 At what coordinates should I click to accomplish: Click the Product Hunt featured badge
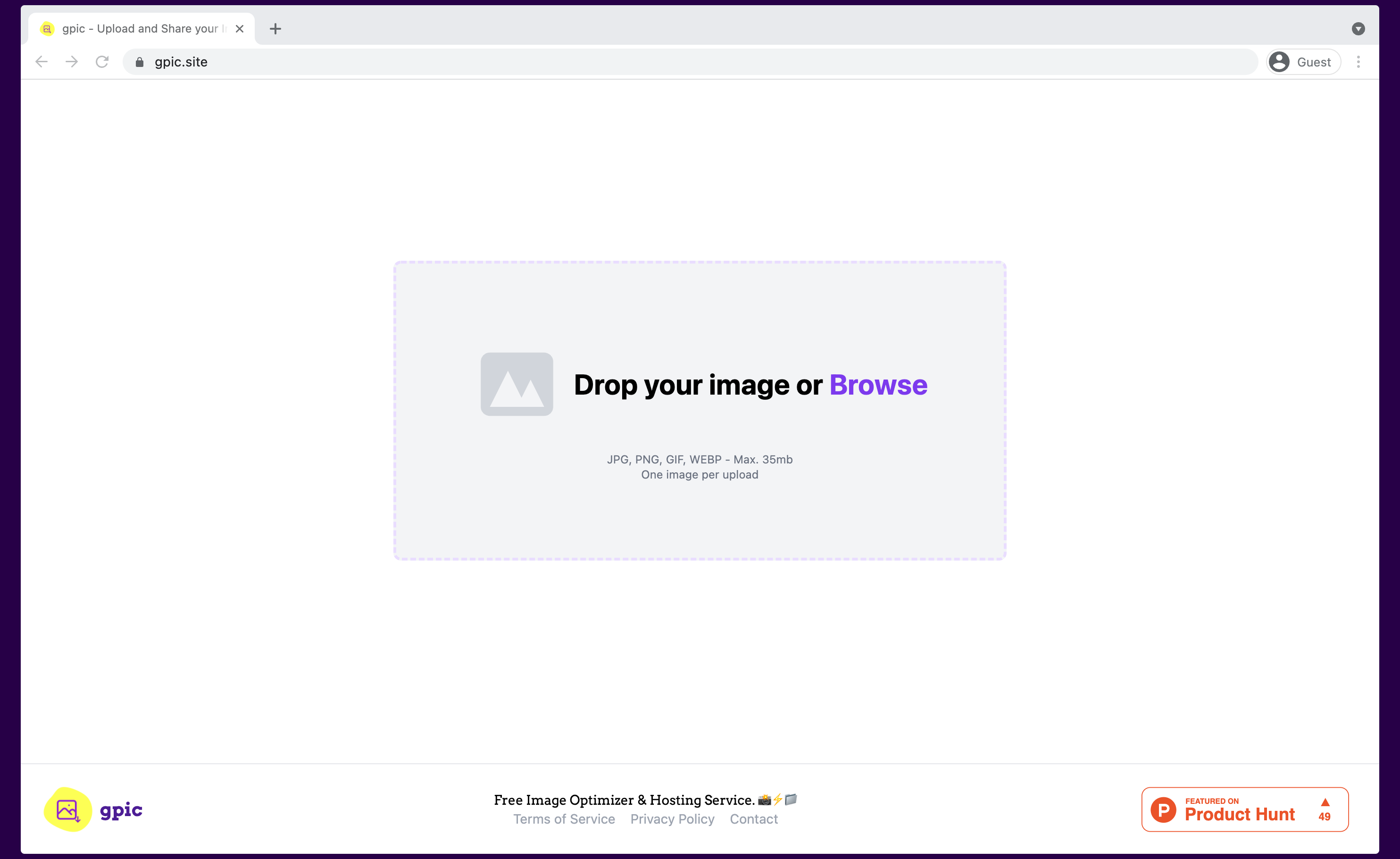pyautogui.click(x=1239, y=809)
